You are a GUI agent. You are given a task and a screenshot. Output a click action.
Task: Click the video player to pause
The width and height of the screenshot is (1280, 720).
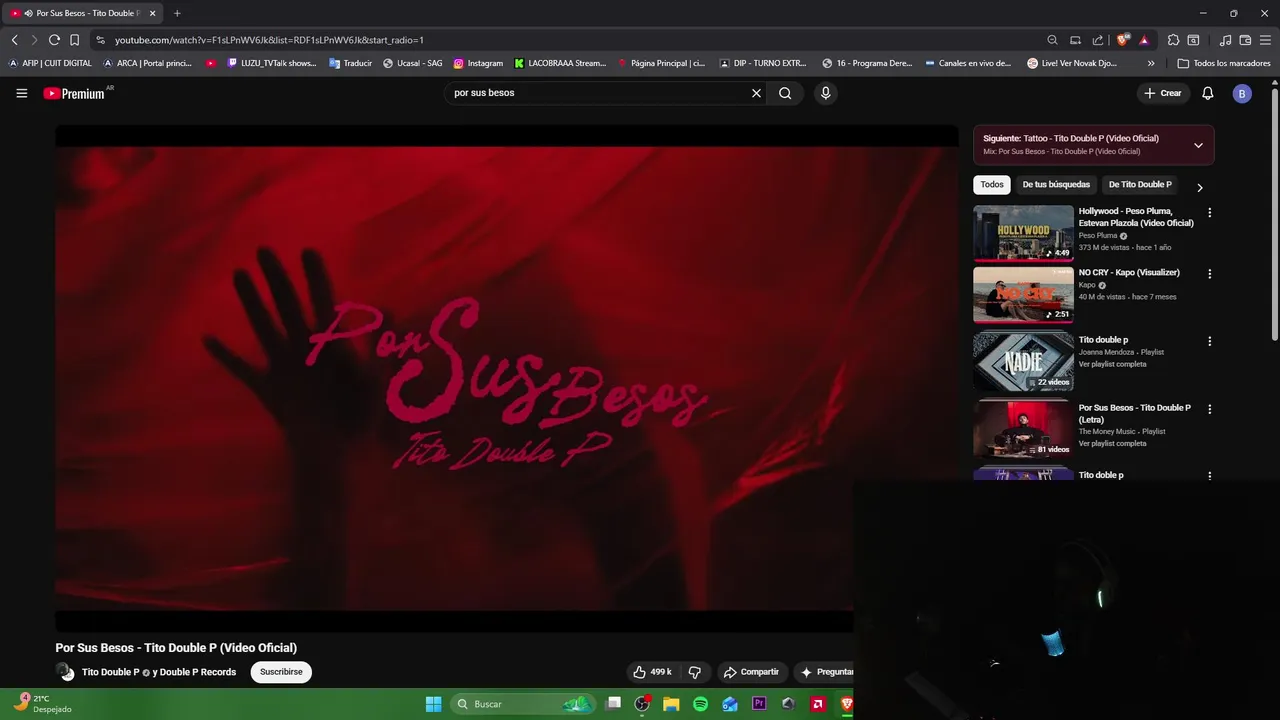click(506, 378)
